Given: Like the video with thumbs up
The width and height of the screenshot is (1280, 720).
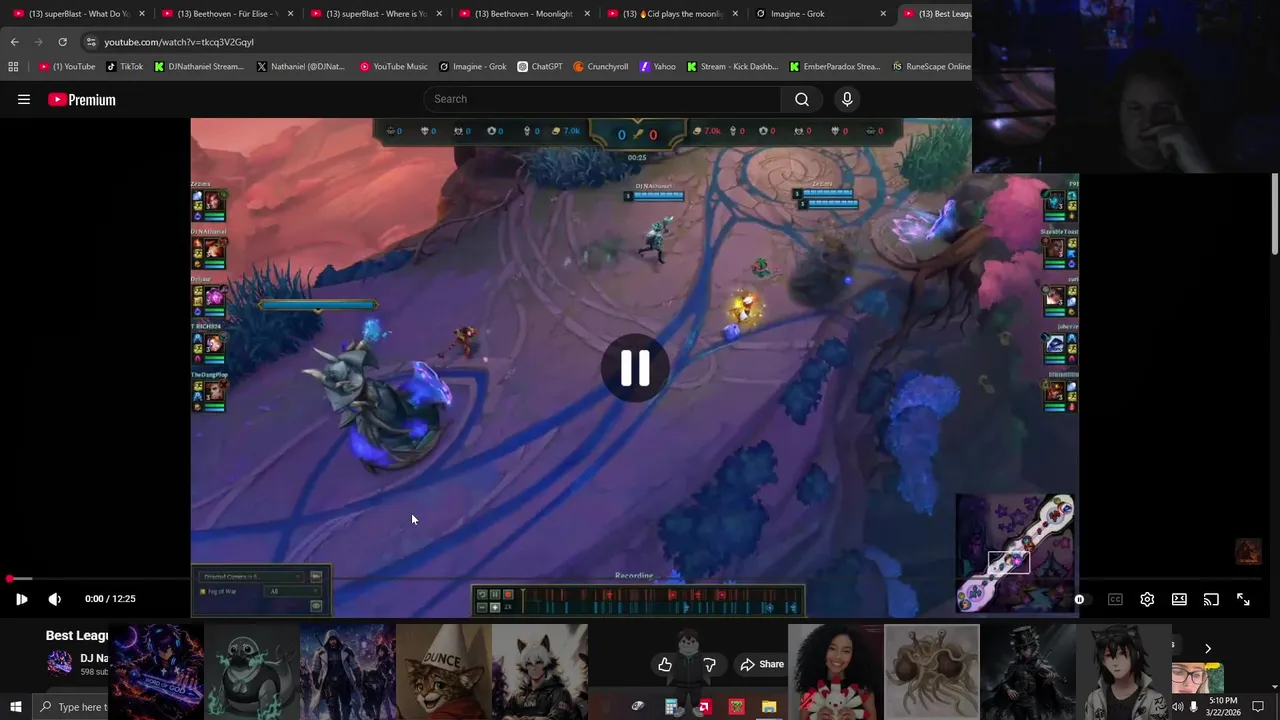Looking at the screenshot, I should (665, 664).
